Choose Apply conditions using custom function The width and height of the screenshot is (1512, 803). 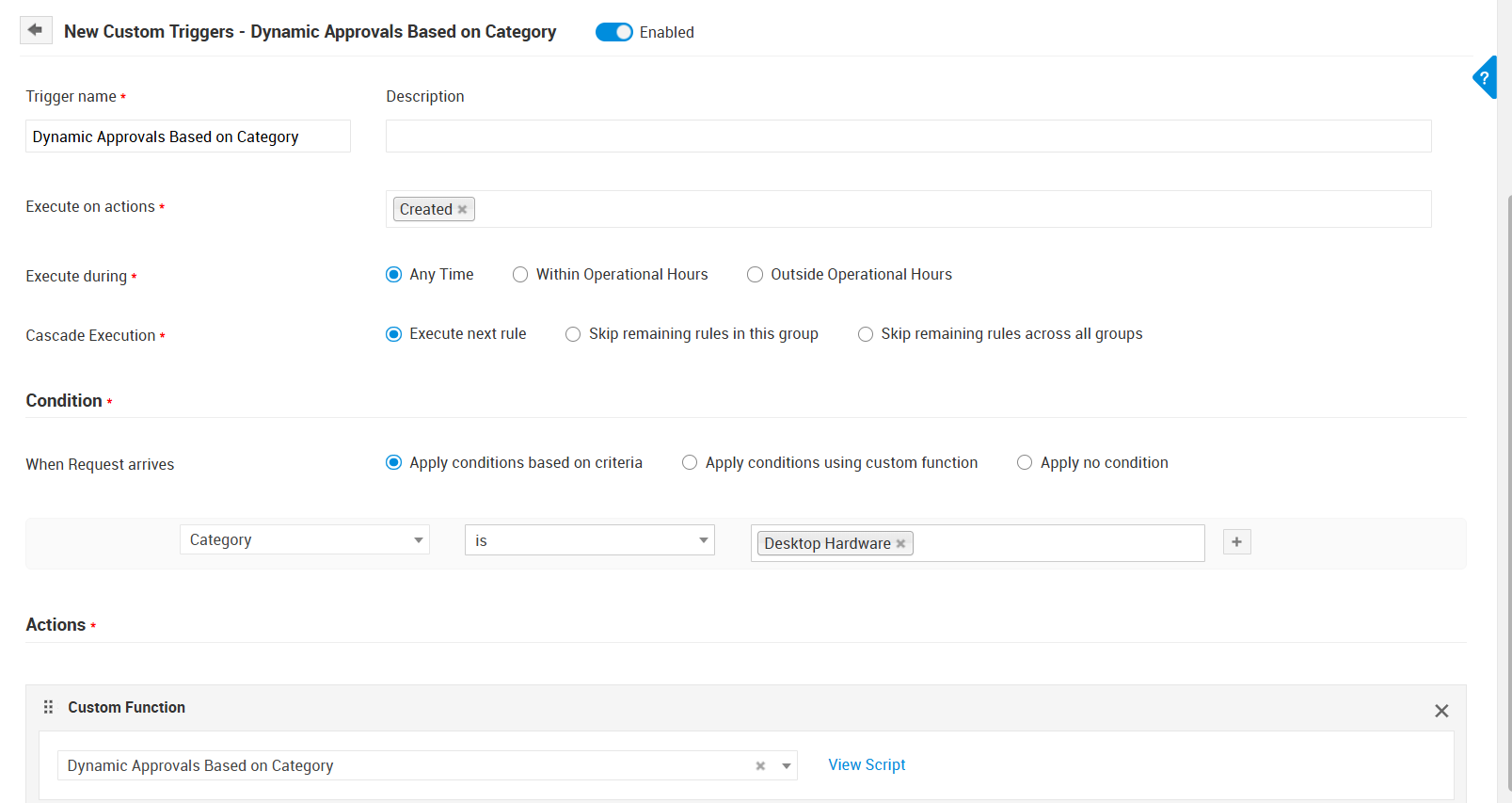pos(690,463)
